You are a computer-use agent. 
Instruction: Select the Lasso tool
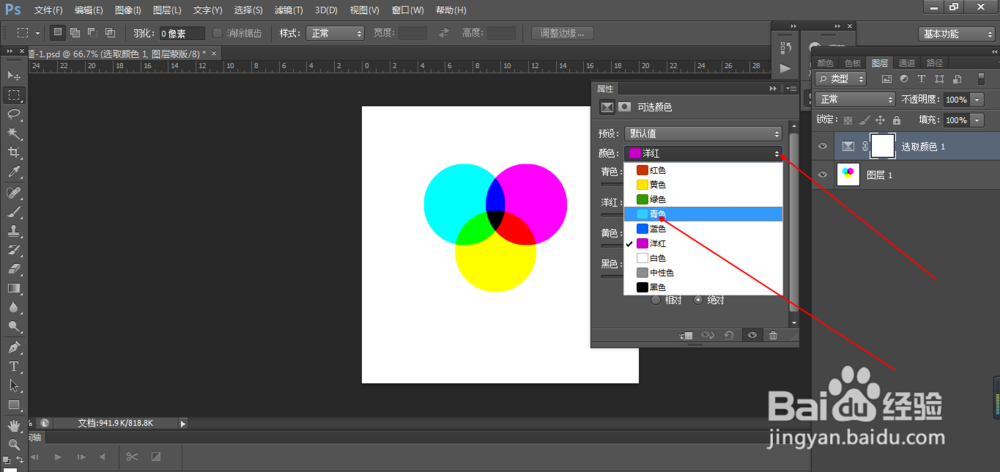pyautogui.click(x=13, y=114)
